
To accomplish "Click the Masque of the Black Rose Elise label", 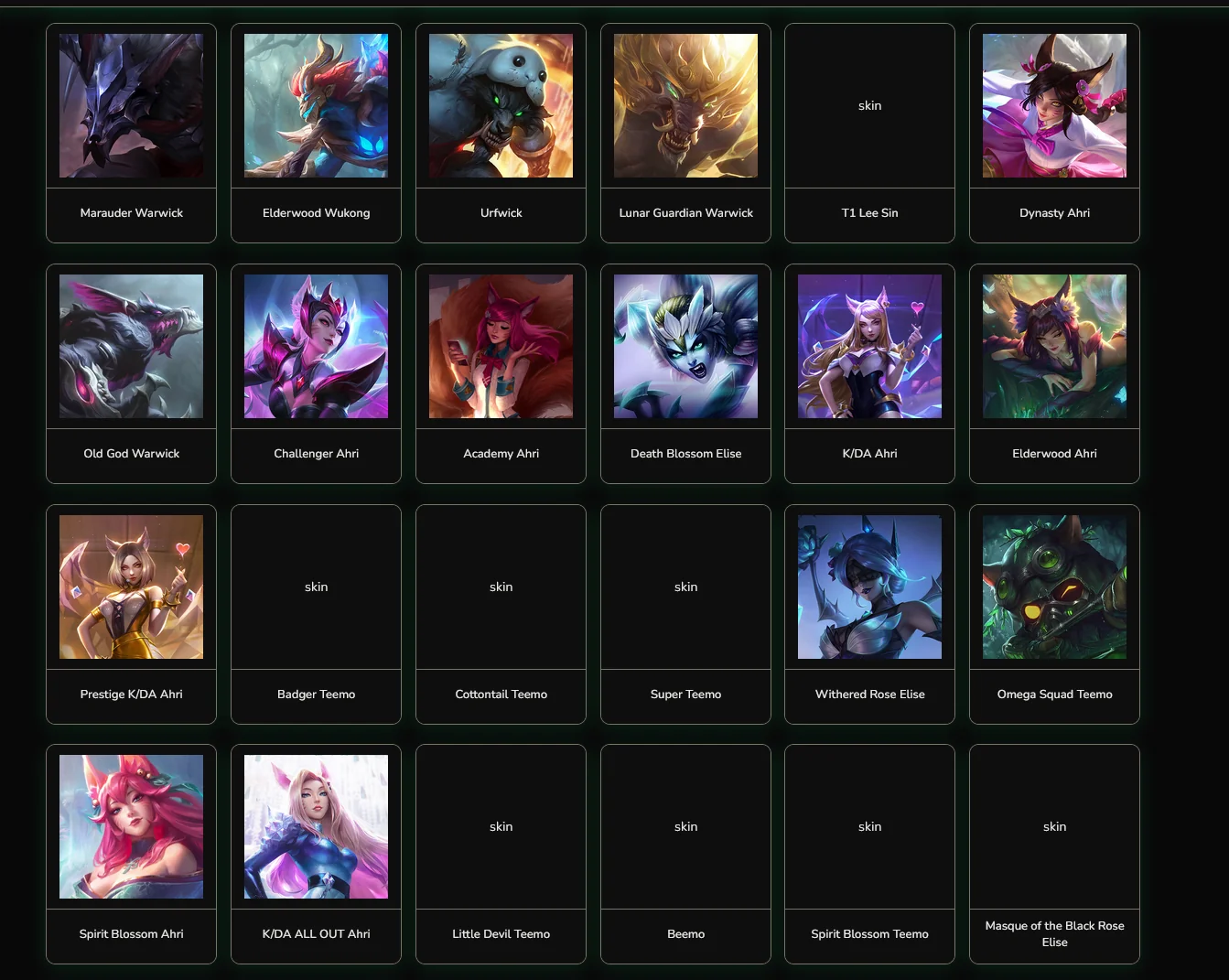I will [1054, 934].
